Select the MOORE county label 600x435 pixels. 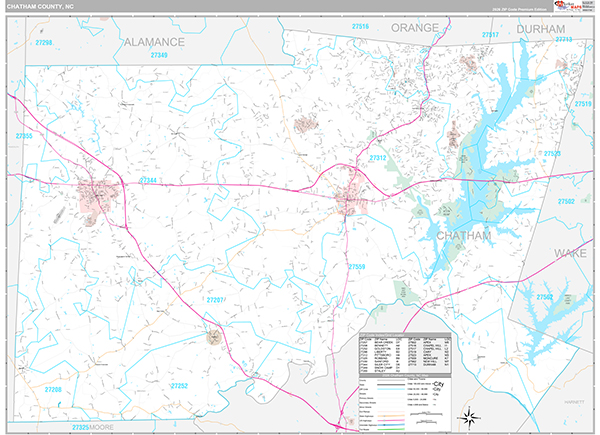[101, 427]
